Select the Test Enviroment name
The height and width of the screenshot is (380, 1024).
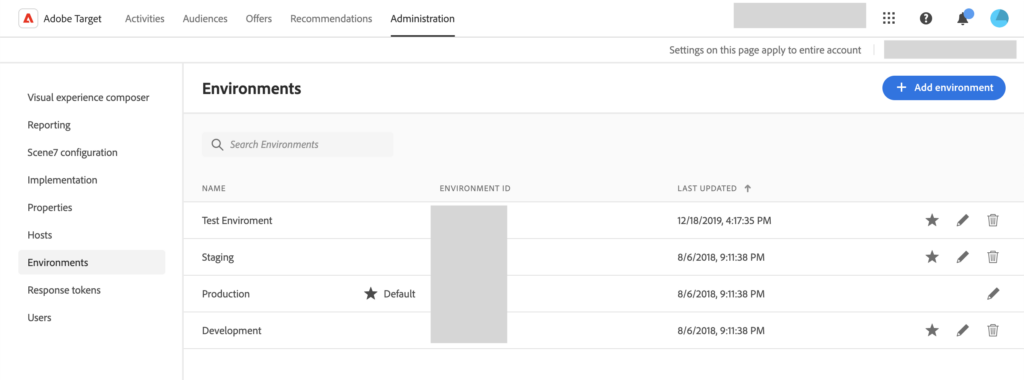click(x=237, y=221)
